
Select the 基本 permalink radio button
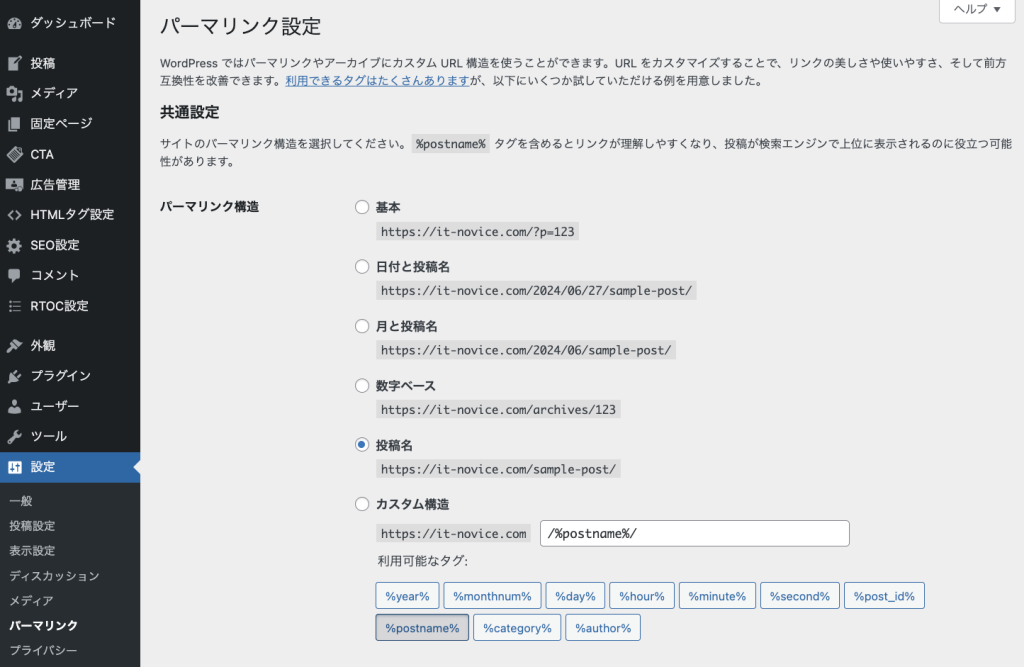pyautogui.click(x=362, y=207)
